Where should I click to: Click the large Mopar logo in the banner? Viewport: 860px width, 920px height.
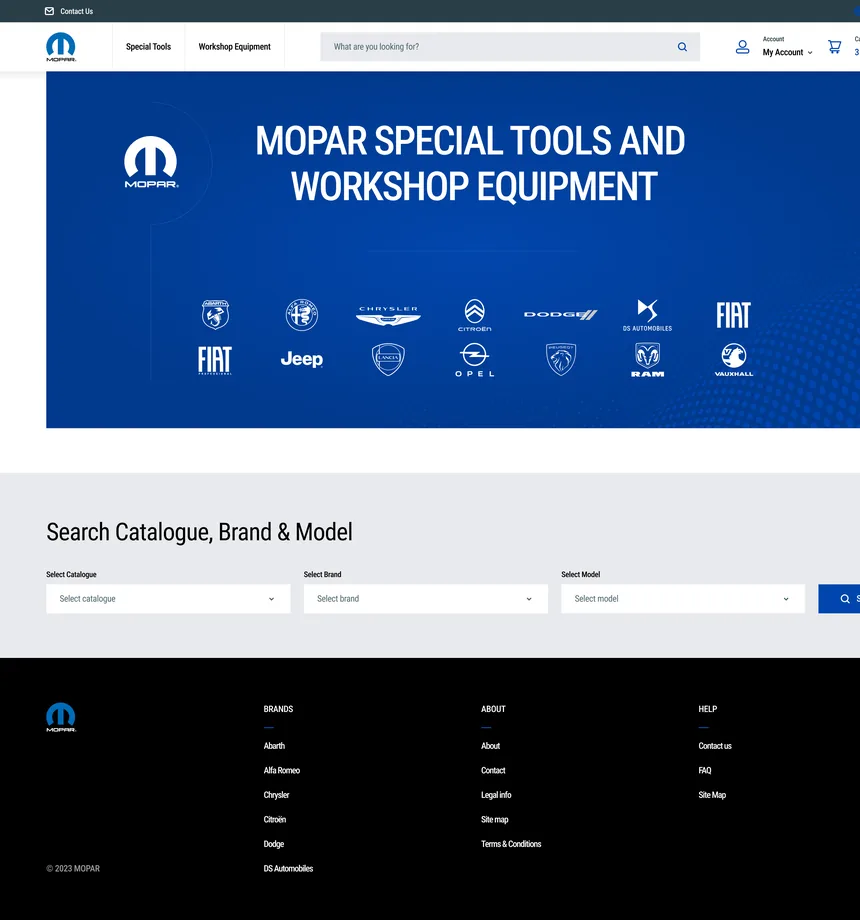click(151, 162)
